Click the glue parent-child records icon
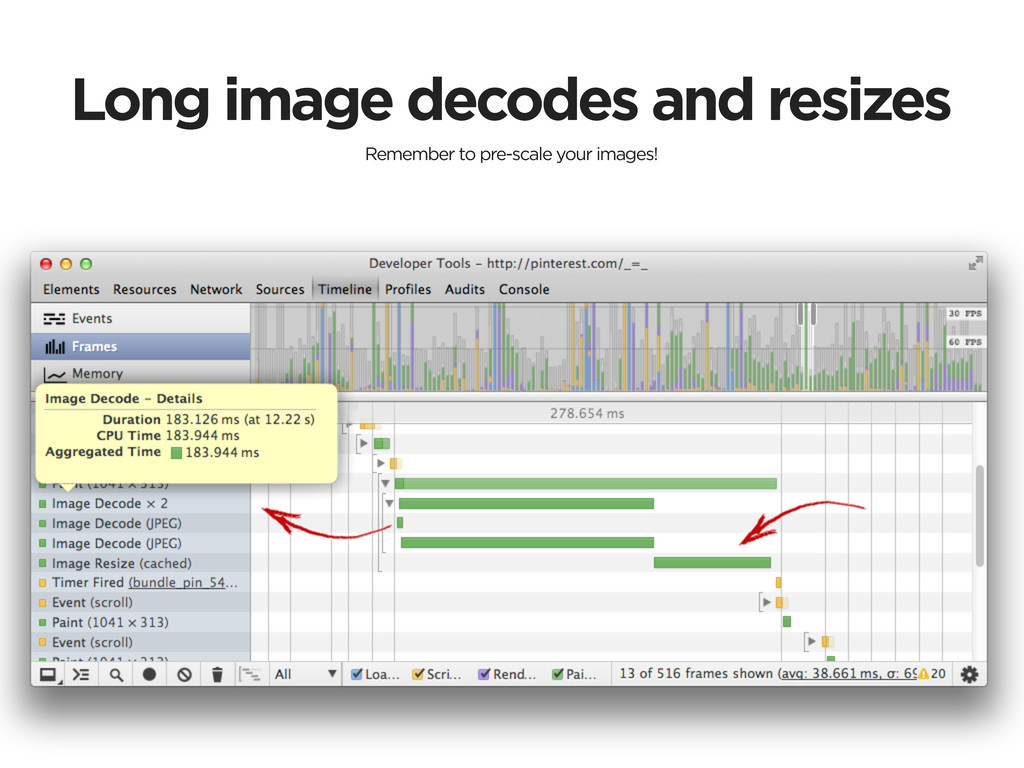The image size is (1024, 768). pyautogui.click(x=251, y=675)
